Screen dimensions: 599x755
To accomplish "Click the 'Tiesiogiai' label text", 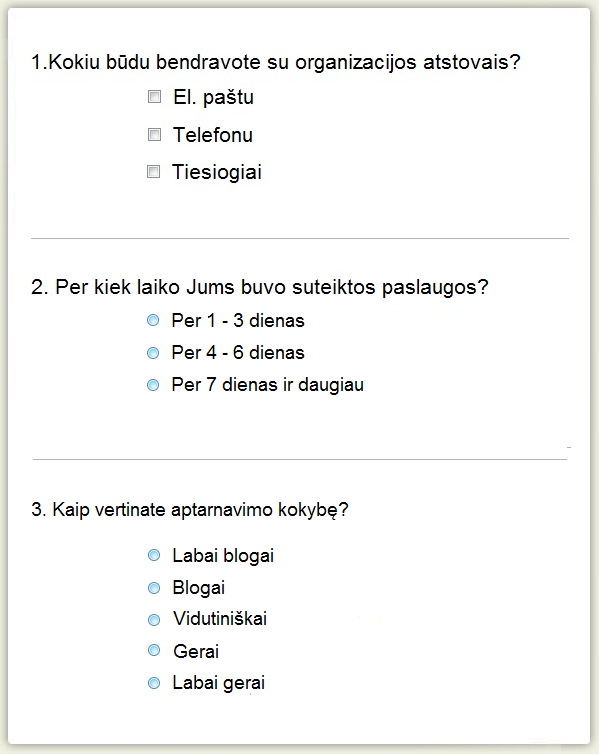I will click(217, 172).
